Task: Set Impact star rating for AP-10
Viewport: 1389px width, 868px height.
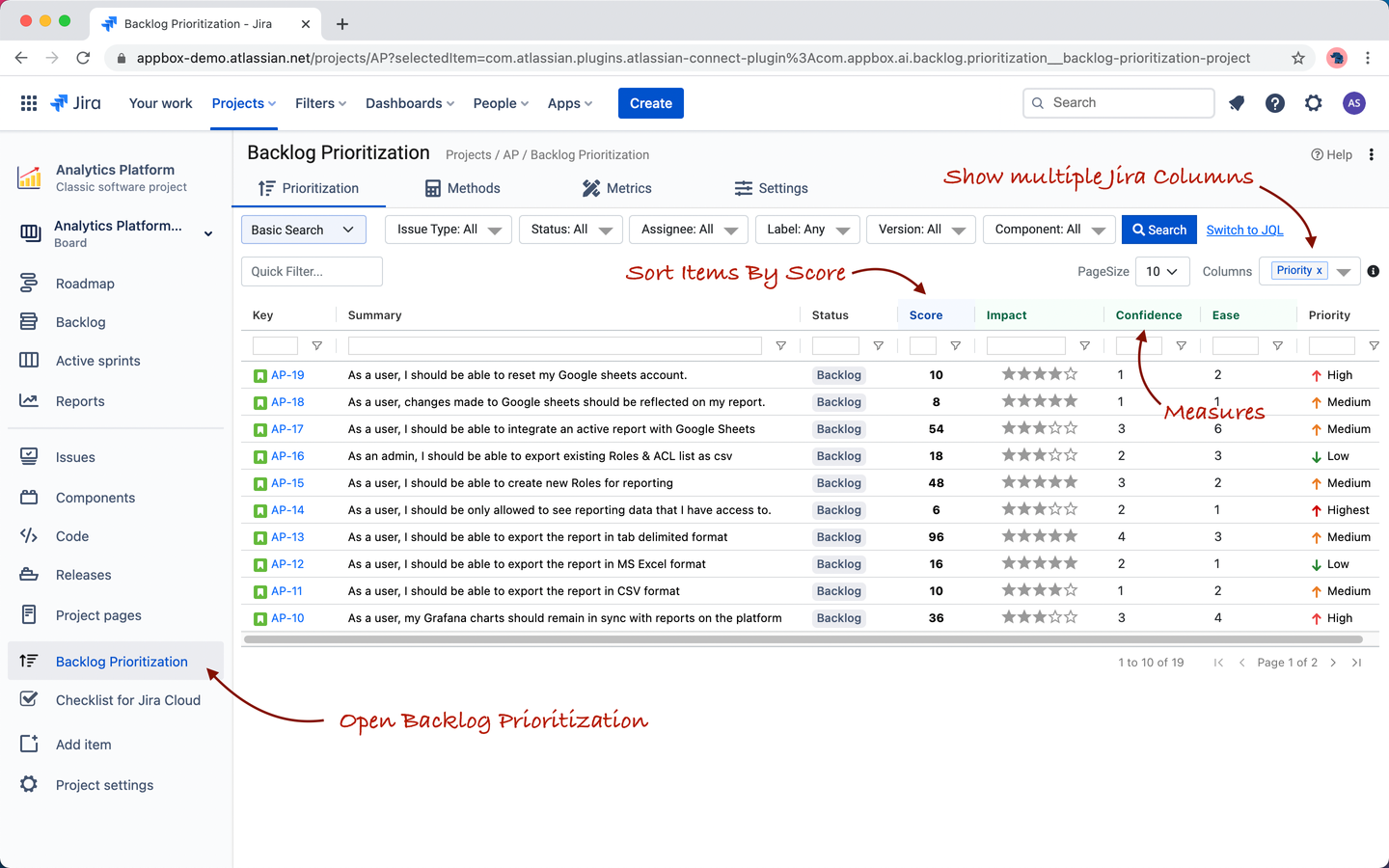Action: coord(1039,617)
